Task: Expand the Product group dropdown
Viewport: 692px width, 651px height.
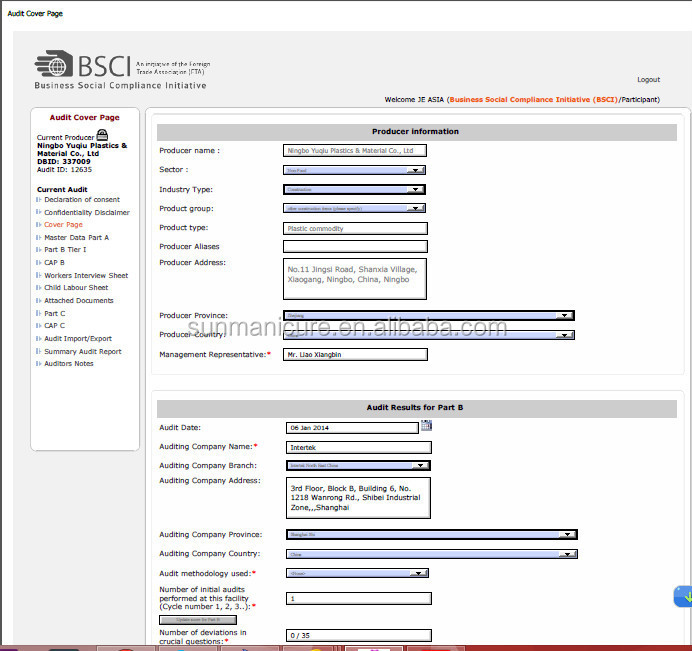Action: (354, 208)
